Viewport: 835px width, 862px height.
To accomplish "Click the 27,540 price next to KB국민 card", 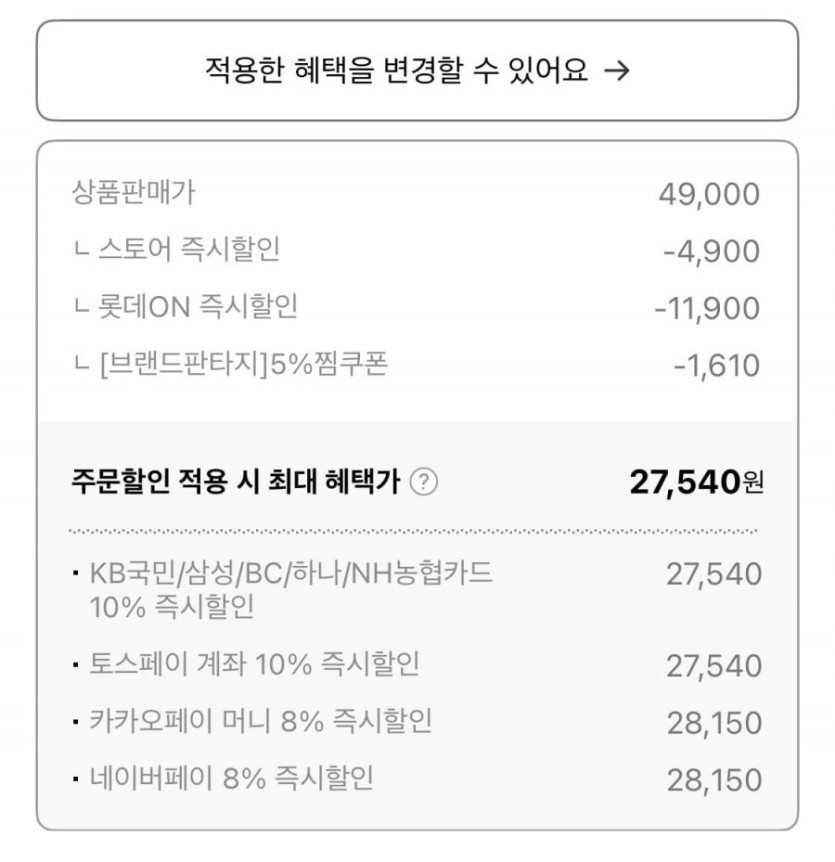I will click(714, 574).
